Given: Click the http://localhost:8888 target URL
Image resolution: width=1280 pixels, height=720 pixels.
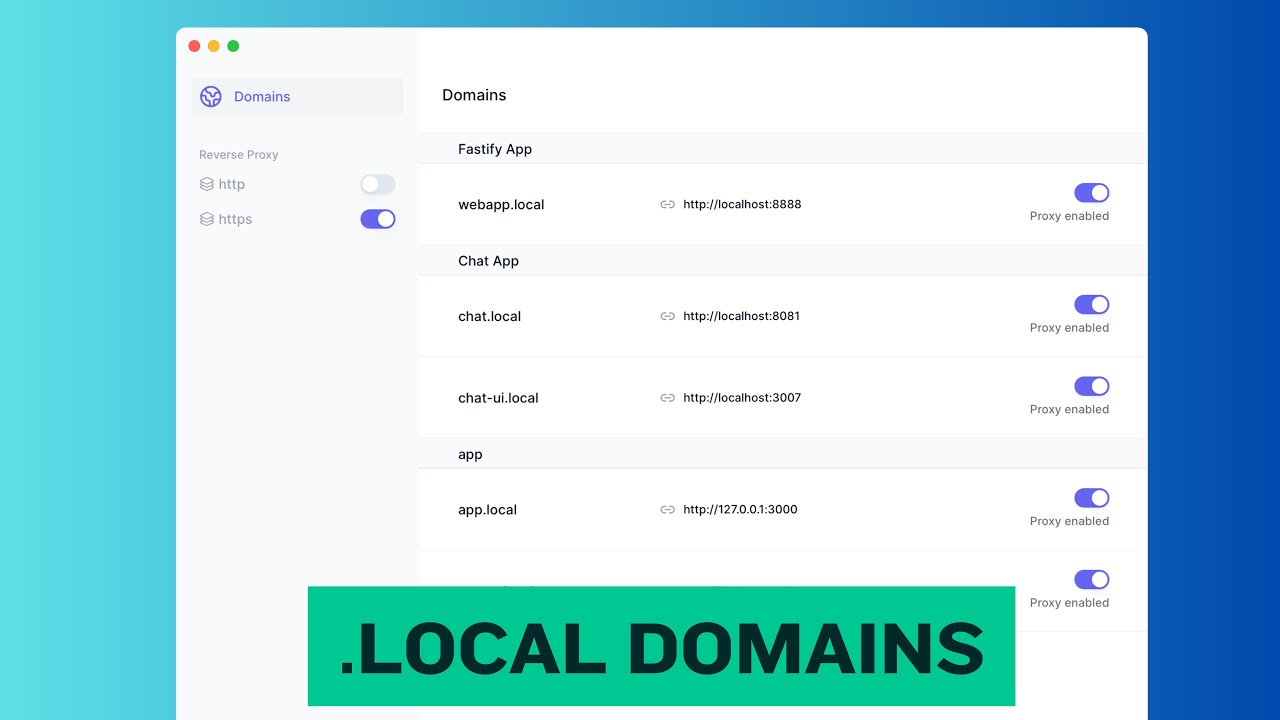Looking at the screenshot, I should click(x=742, y=205).
